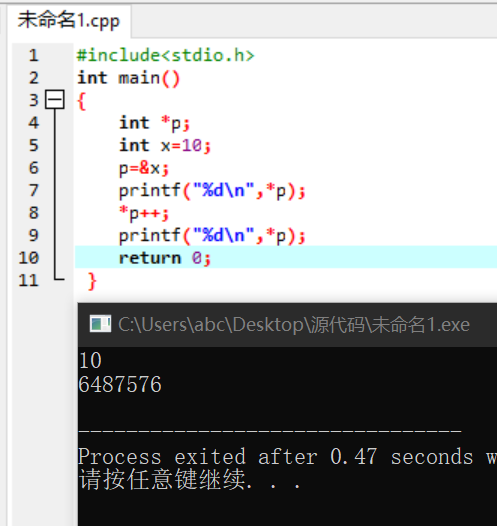Collapse the main function fold at line 3

pos(55,99)
